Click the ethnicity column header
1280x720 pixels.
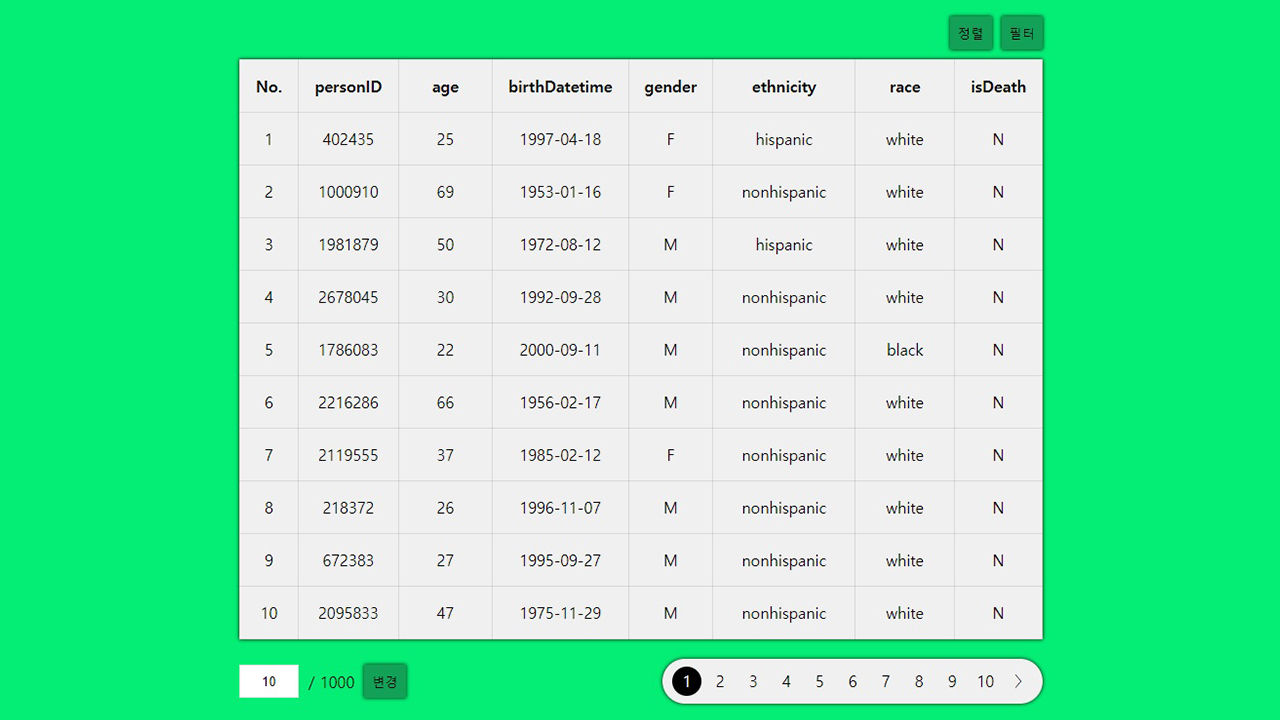click(x=784, y=87)
